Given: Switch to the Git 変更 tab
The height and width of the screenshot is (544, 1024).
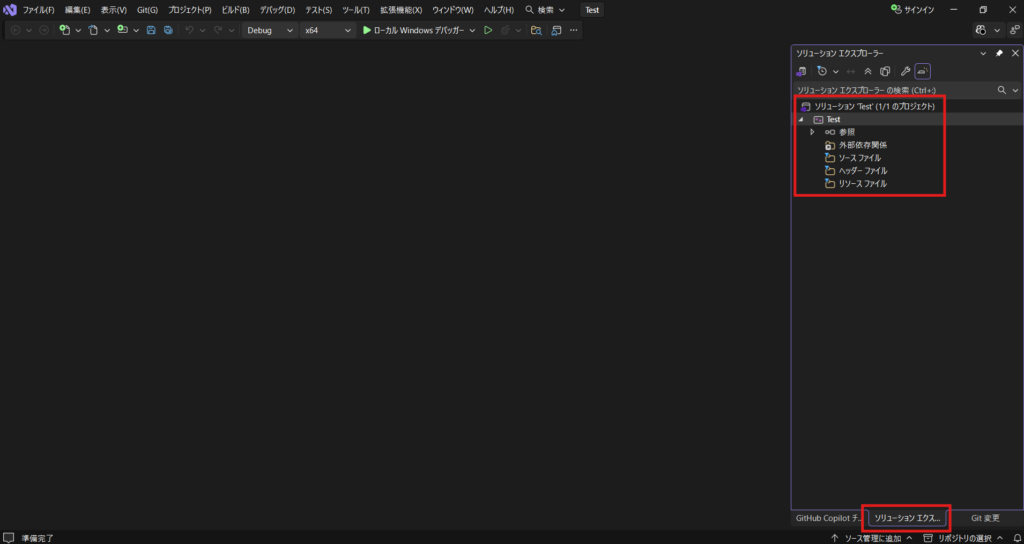Looking at the screenshot, I should coord(984,518).
